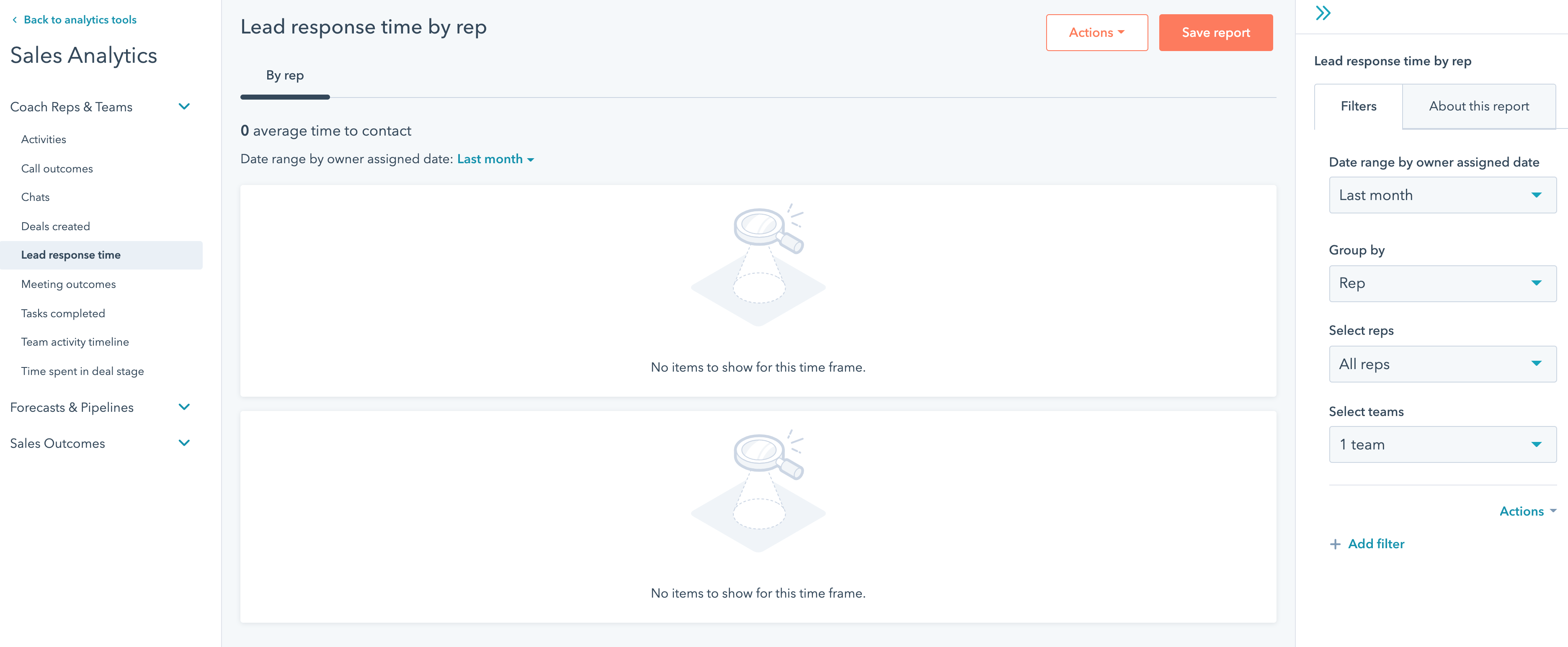Click the back arrow beside Back to analytics tools
This screenshot has height=647, width=1568.
[15, 20]
